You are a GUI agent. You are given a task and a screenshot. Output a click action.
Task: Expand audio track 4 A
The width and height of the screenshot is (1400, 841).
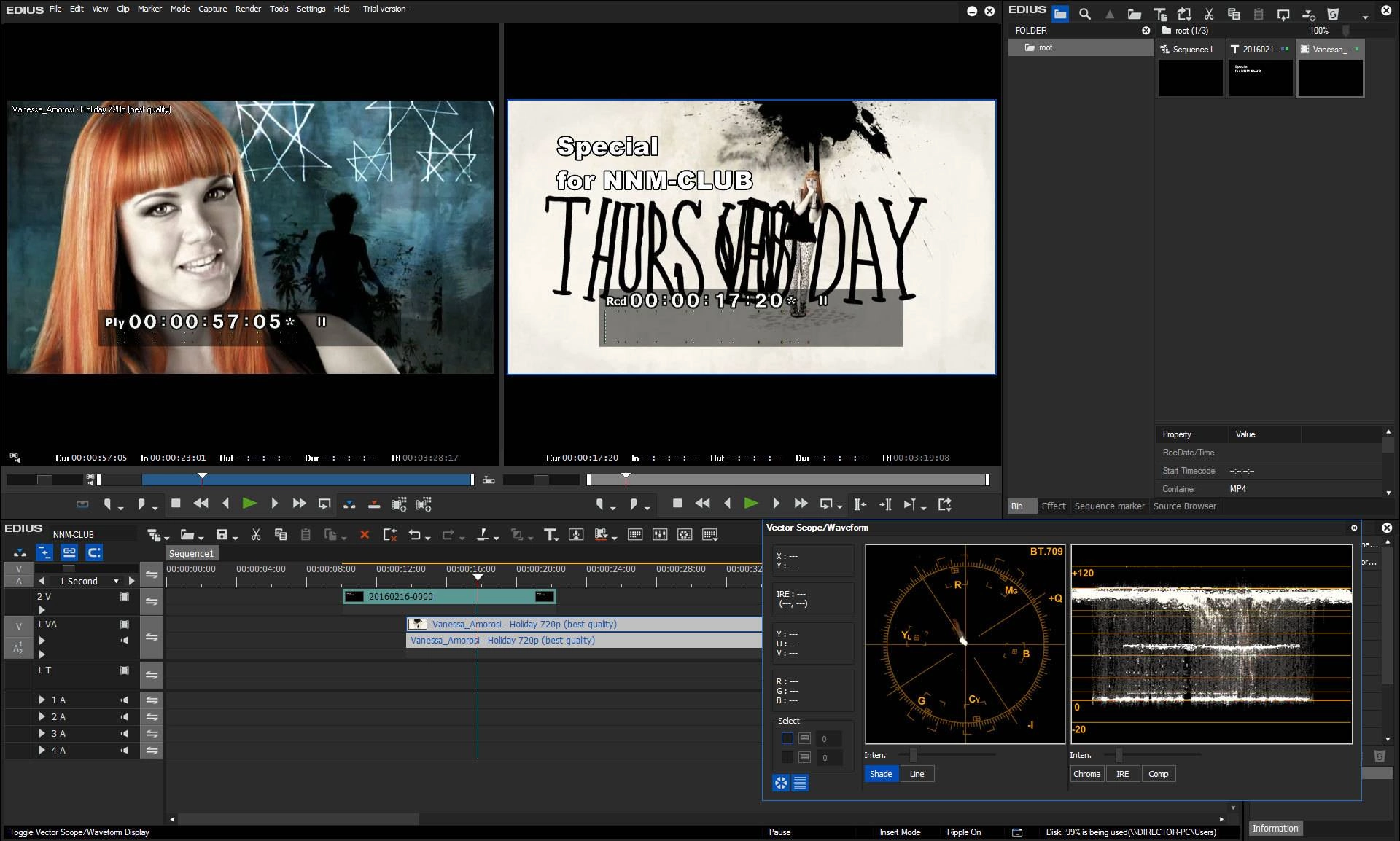(x=42, y=750)
